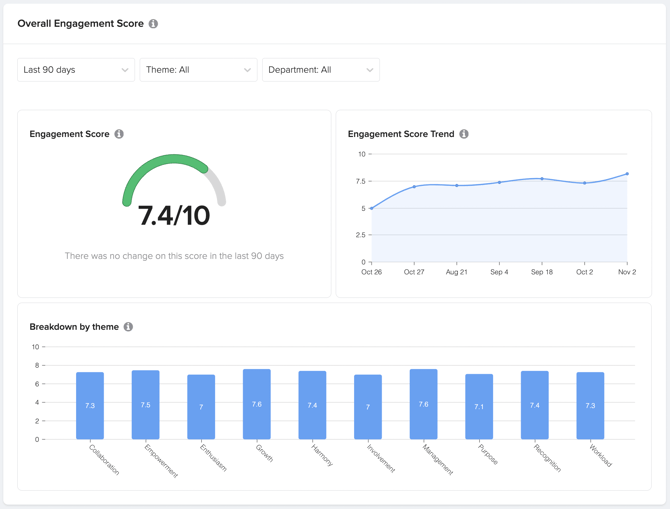The width and height of the screenshot is (670, 509).
Task: Select the Collaboration bar in chart
Action: 90,406
